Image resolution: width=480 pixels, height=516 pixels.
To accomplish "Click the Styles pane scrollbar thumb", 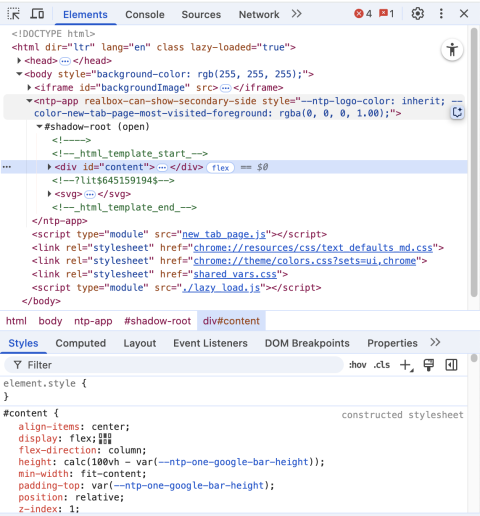I will click(474, 358).
